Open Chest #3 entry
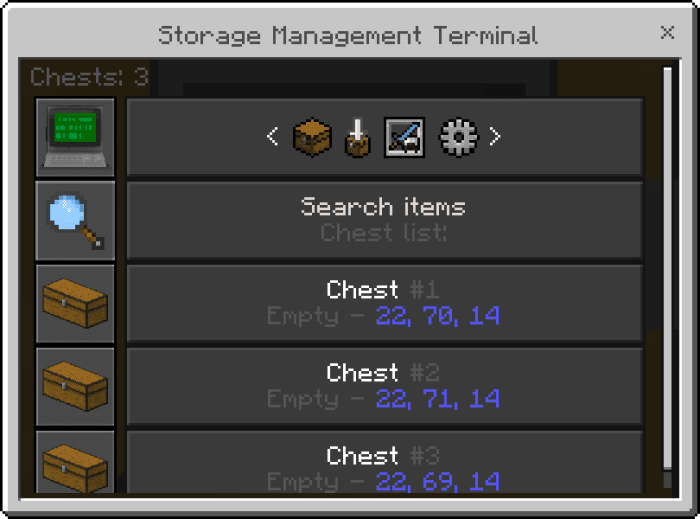The height and width of the screenshot is (519, 700). point(385,462)
